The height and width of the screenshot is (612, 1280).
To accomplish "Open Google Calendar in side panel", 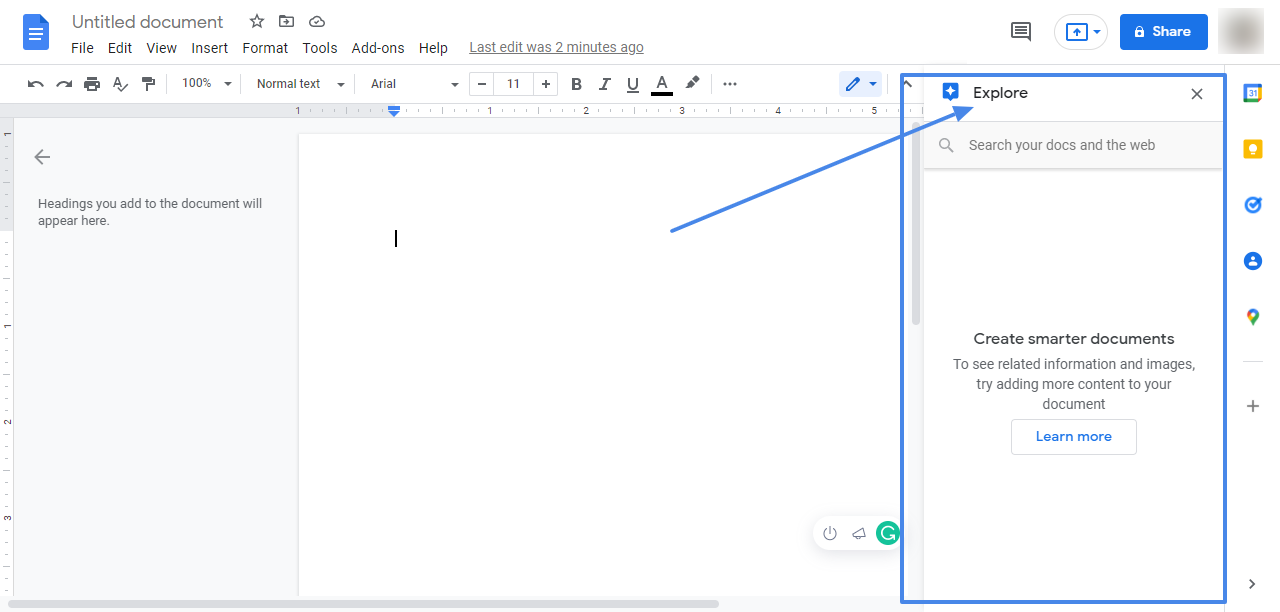I will pyautogui.click(x=1253, y=93).
